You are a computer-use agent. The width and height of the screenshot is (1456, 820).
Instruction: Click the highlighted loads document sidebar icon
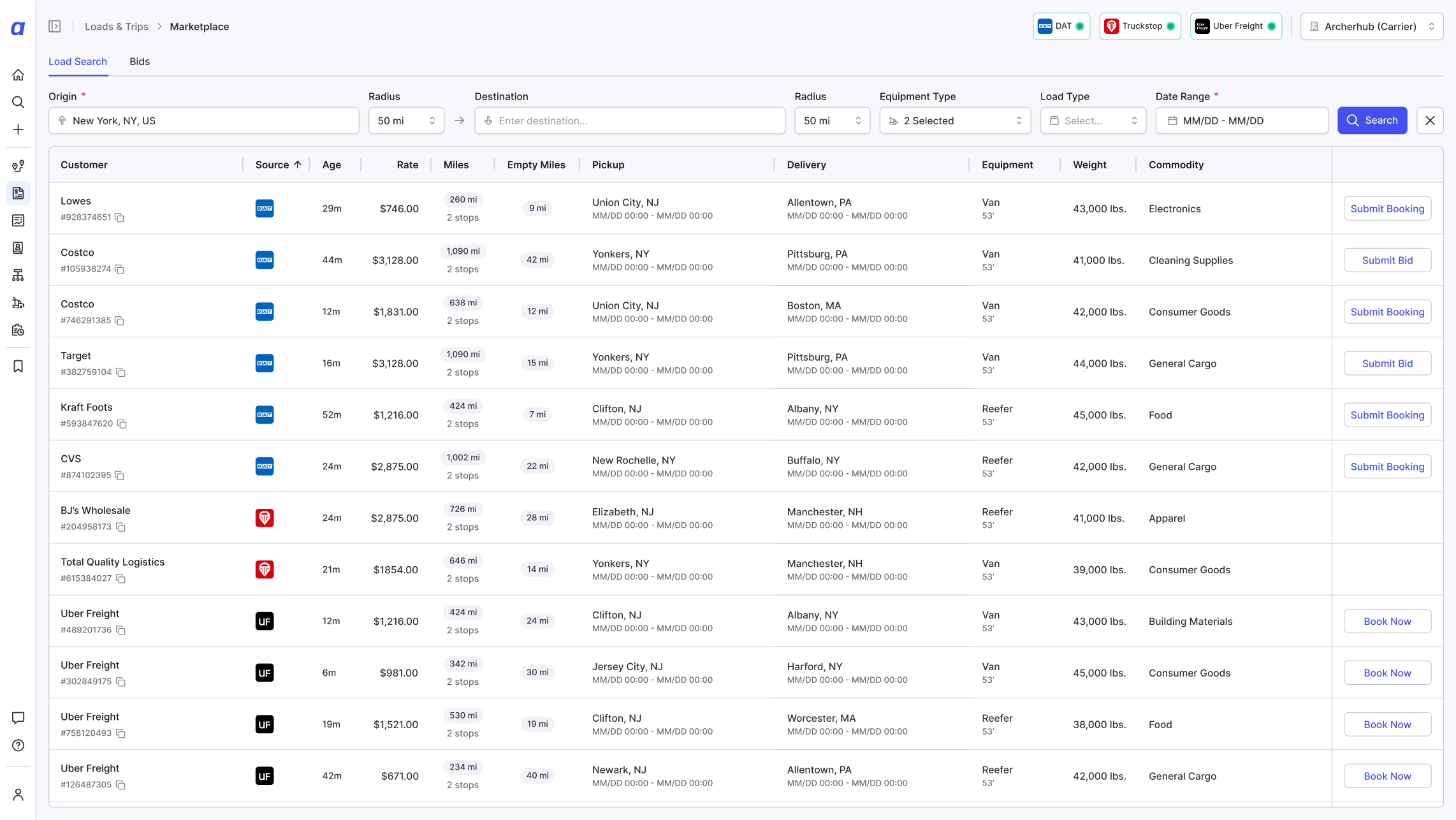[x=18, y=193]
